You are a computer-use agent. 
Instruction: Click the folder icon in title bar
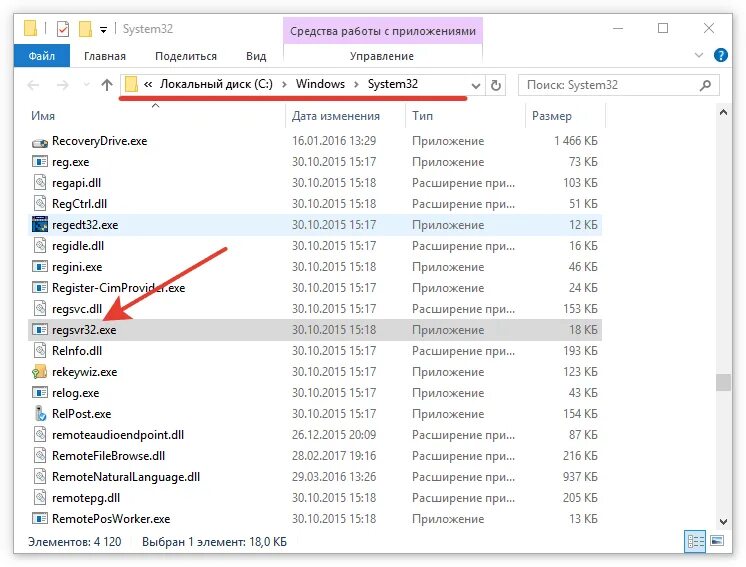(x=30, y=29)
